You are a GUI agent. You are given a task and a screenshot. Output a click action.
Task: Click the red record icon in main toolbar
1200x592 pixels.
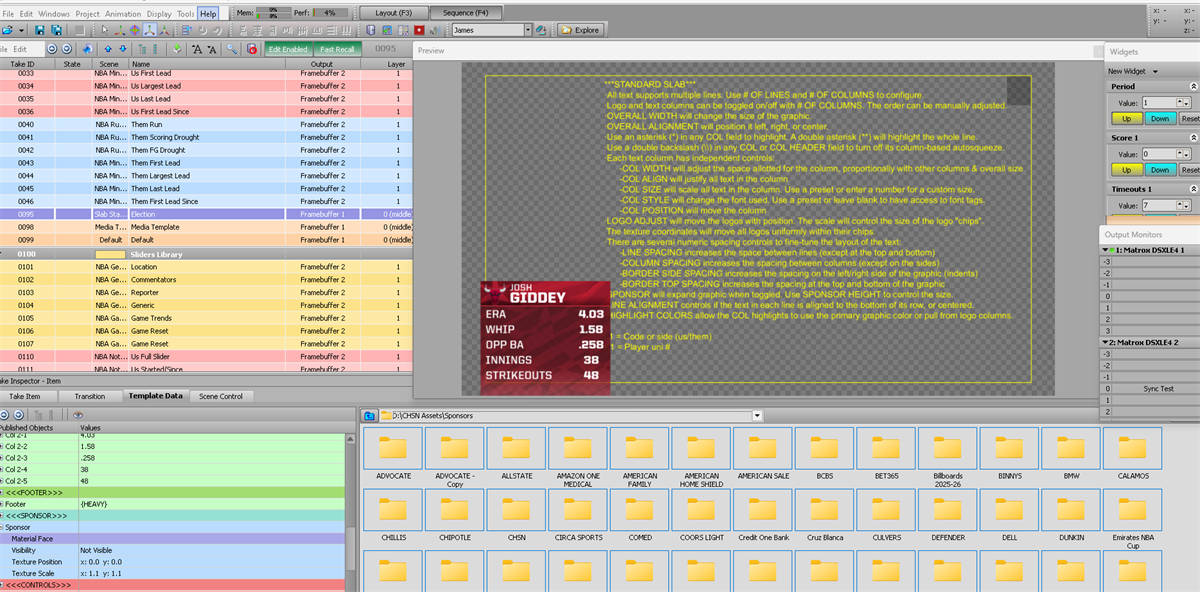[419, 30]
